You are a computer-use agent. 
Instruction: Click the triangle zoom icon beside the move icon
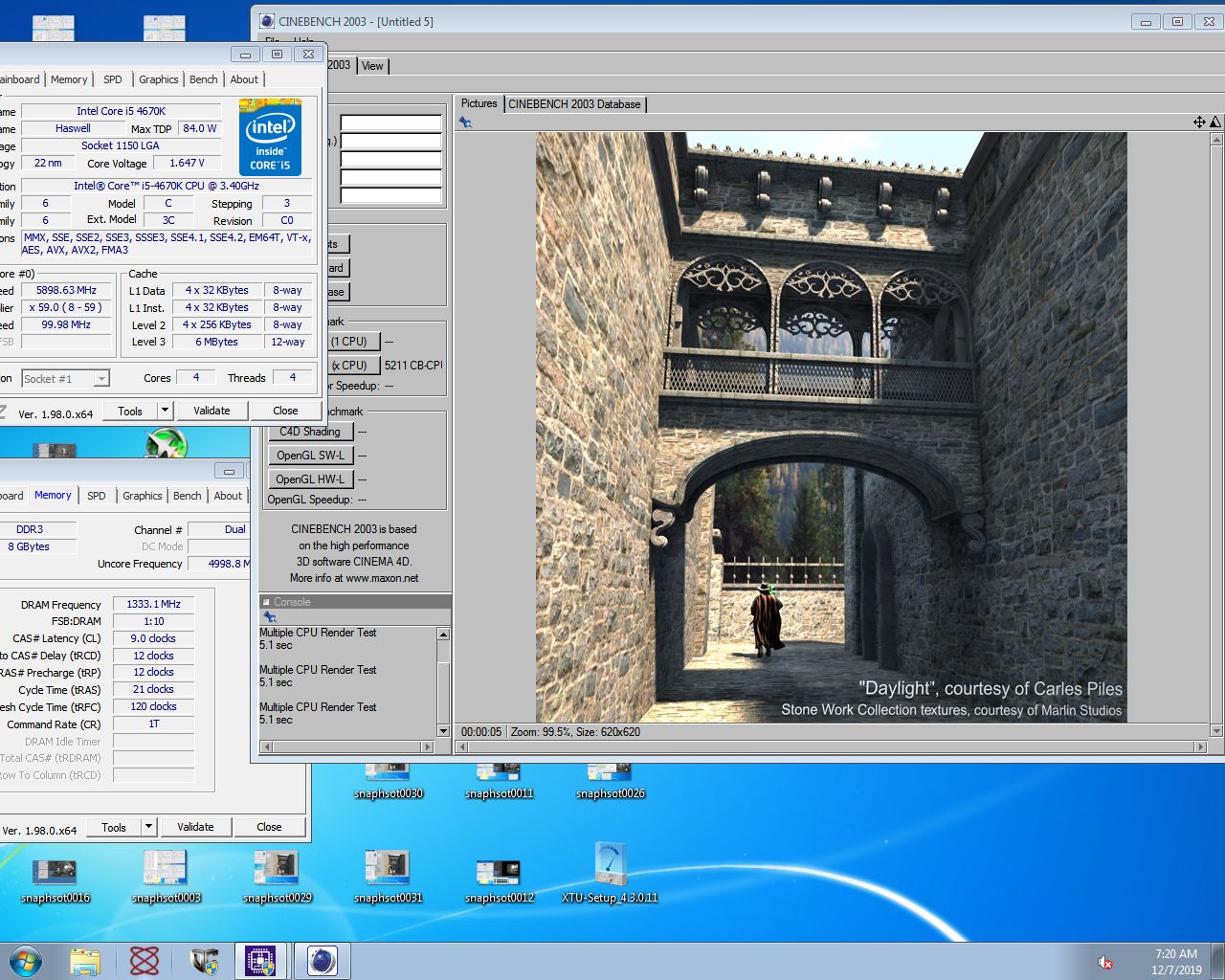point(1214,122)
